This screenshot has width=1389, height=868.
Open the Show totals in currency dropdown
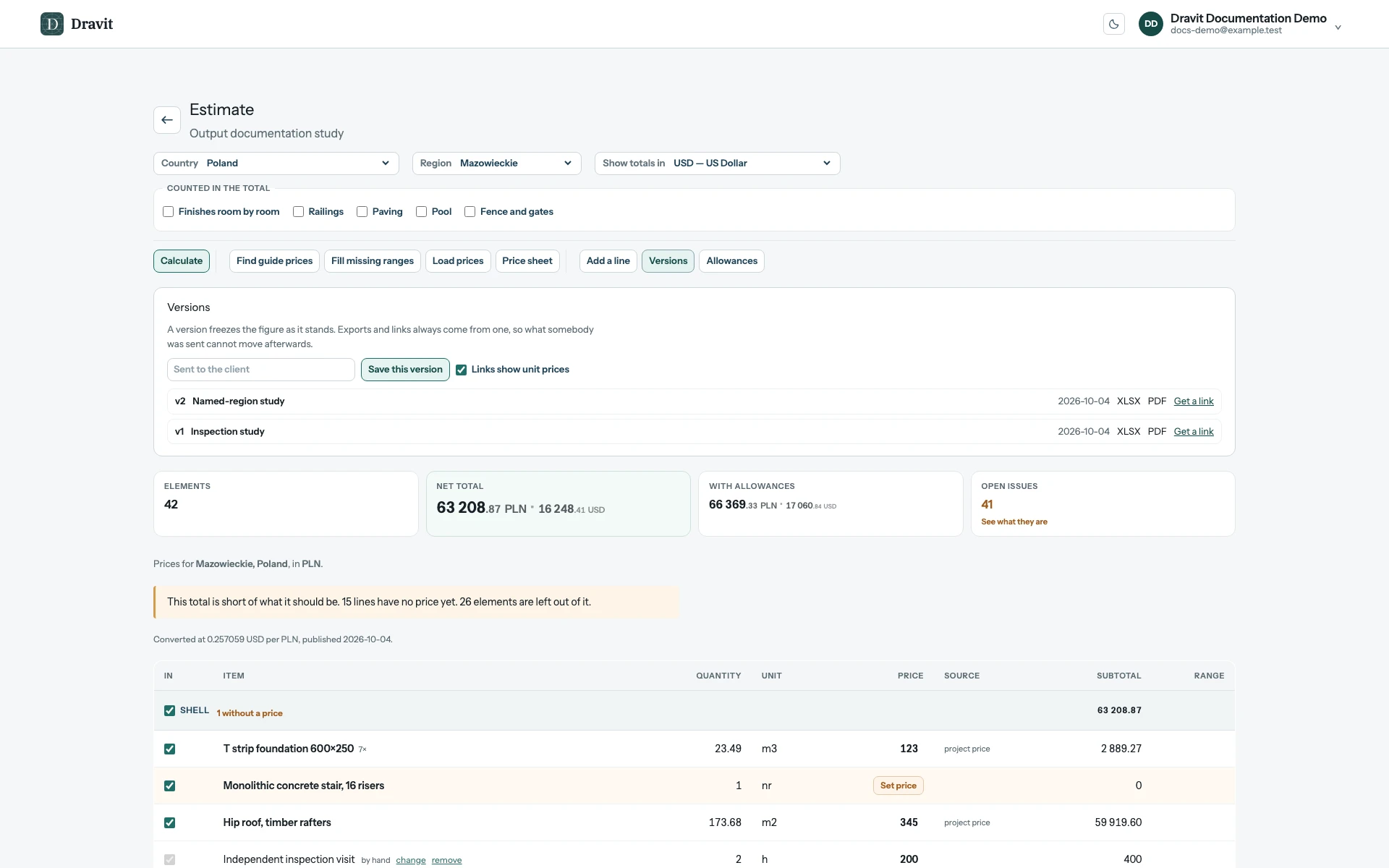[718, 163]
